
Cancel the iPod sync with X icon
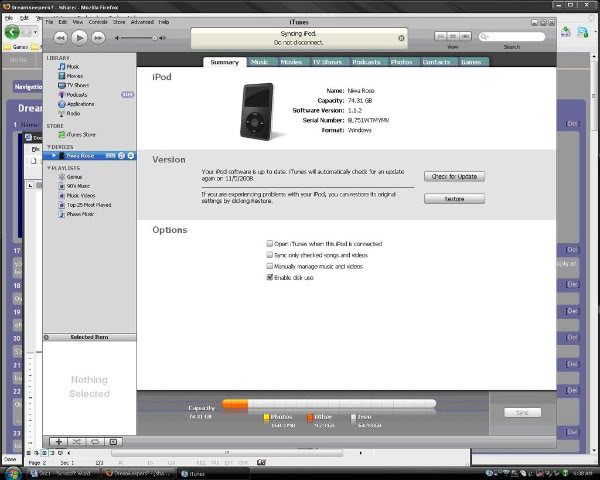coord(401,38)
